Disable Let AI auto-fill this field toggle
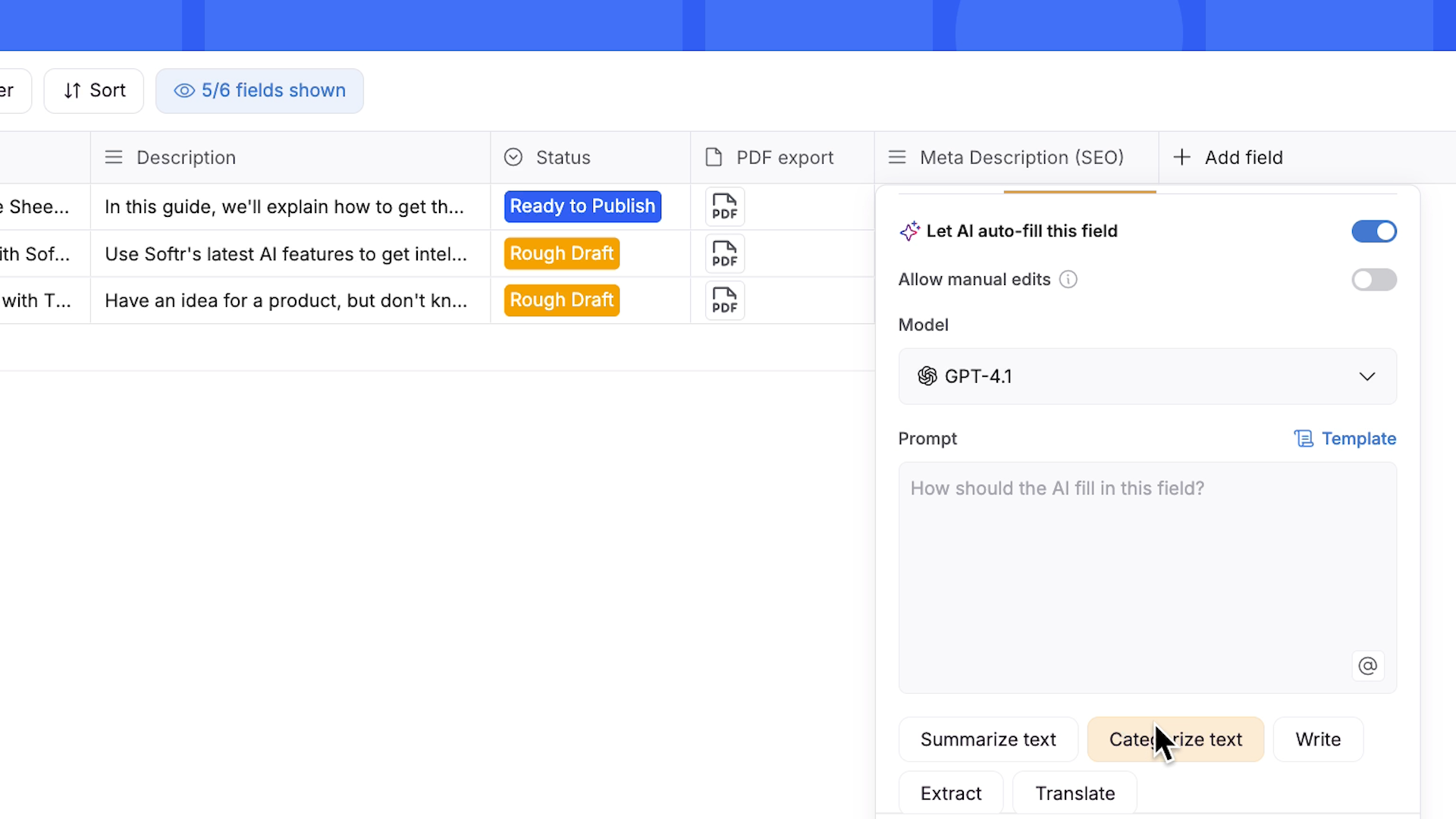The image size is (1456, 819). (1373, 231)
